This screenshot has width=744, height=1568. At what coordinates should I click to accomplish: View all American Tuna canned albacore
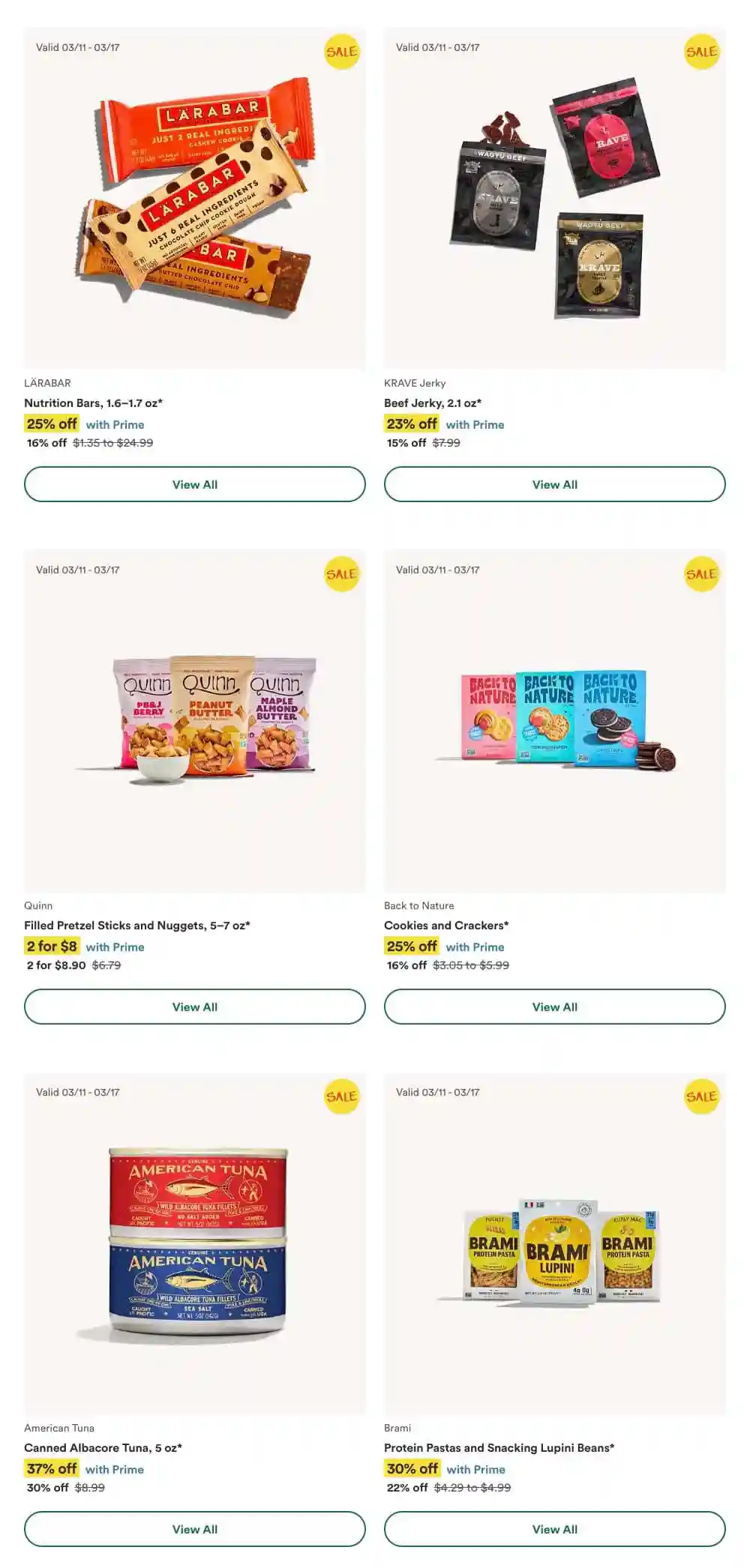point(195,1529)
